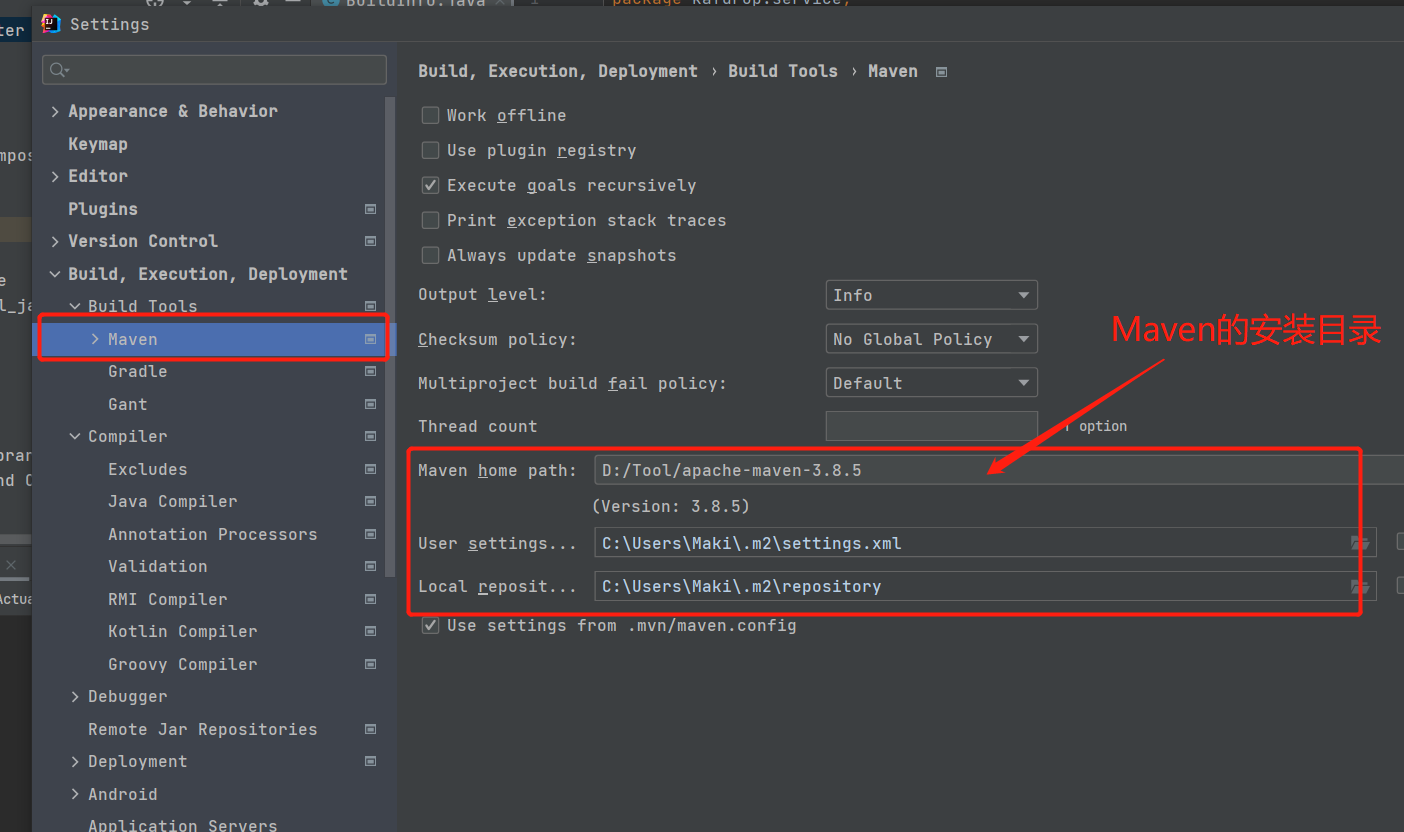Open the Multiproject build fail policy dropdown
The height and width of the screenshot is (832, 1404).
point(932,383)
